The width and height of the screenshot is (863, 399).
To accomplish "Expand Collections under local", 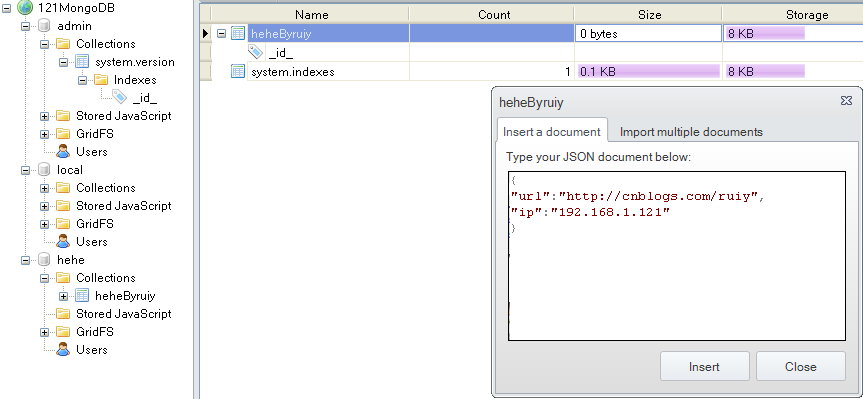I will (45, 188).
